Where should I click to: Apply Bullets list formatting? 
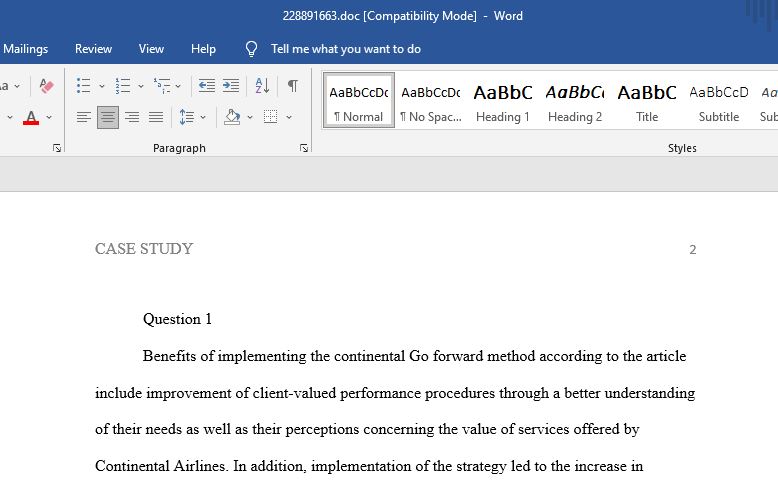tap(83, 86)
